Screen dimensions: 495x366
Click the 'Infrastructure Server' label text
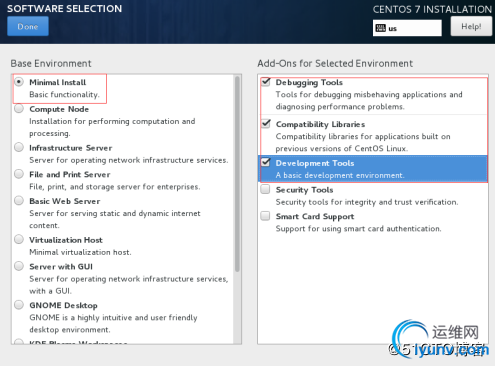click(71, 148)
